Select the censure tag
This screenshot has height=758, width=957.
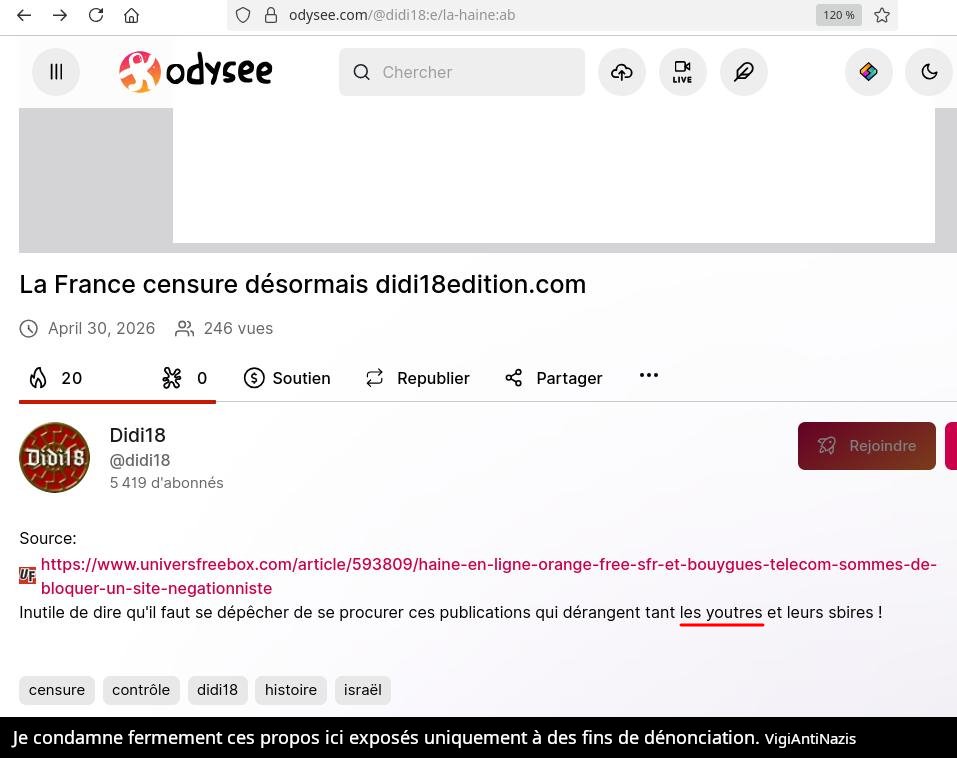point(57,690)
